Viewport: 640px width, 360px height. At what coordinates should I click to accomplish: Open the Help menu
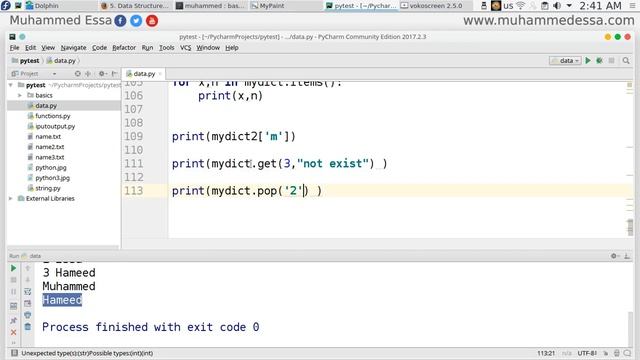click(232, 48)
